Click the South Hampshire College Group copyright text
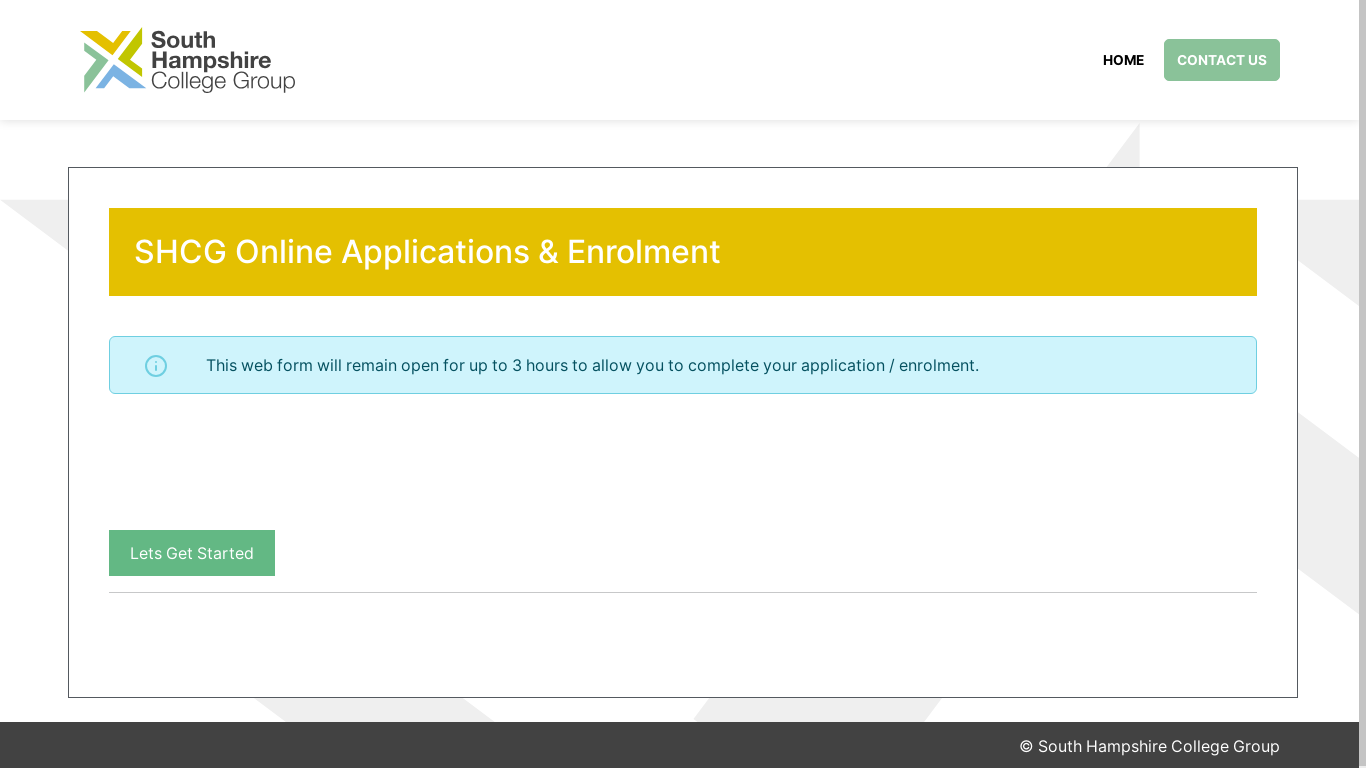The height and width of the screenshot is (768, 1366). point(1149,746)
